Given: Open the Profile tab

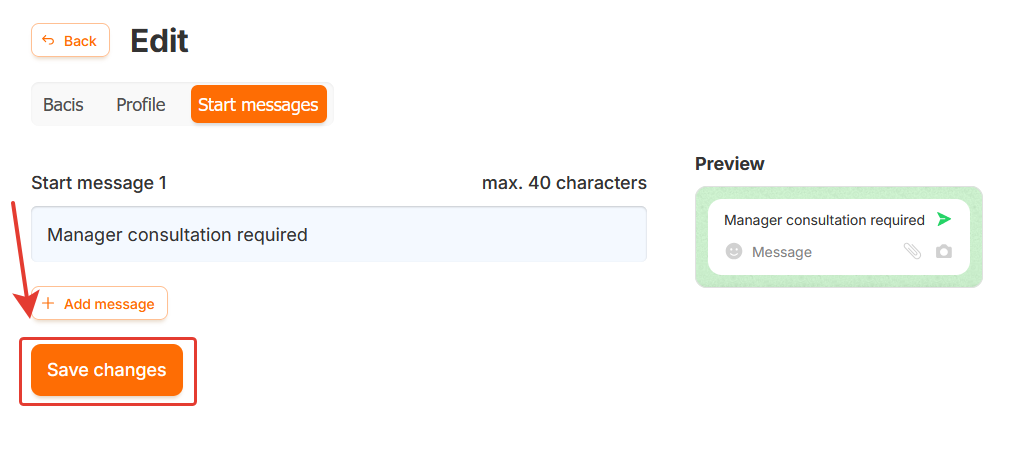Looking at the screenshot, I should pos(141,105).
